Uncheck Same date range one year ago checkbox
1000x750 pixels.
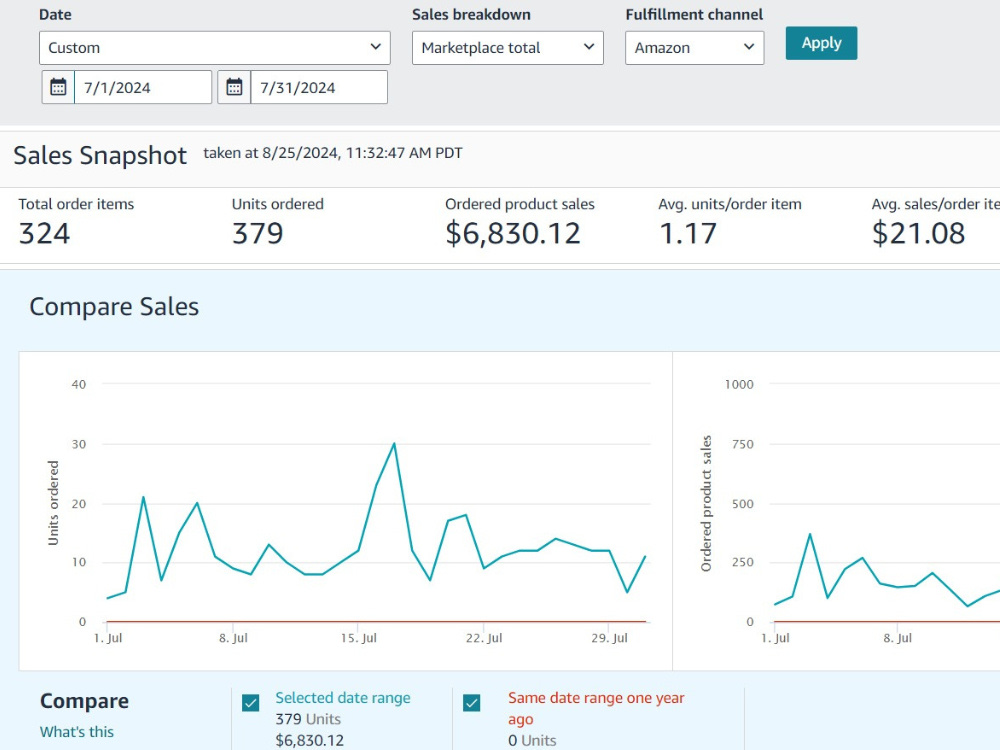472,703
